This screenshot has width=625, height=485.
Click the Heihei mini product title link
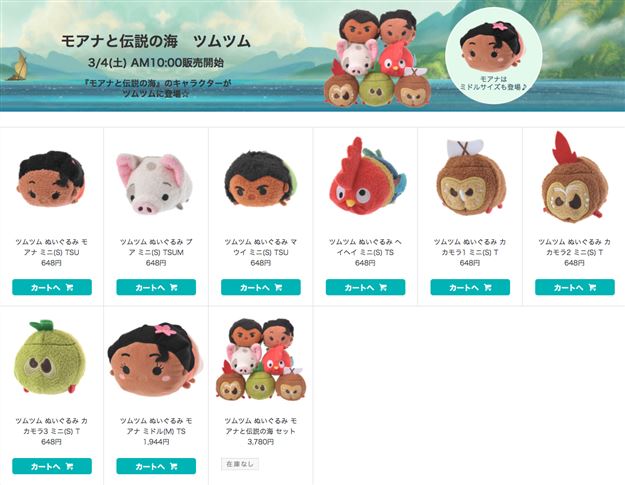366,247
